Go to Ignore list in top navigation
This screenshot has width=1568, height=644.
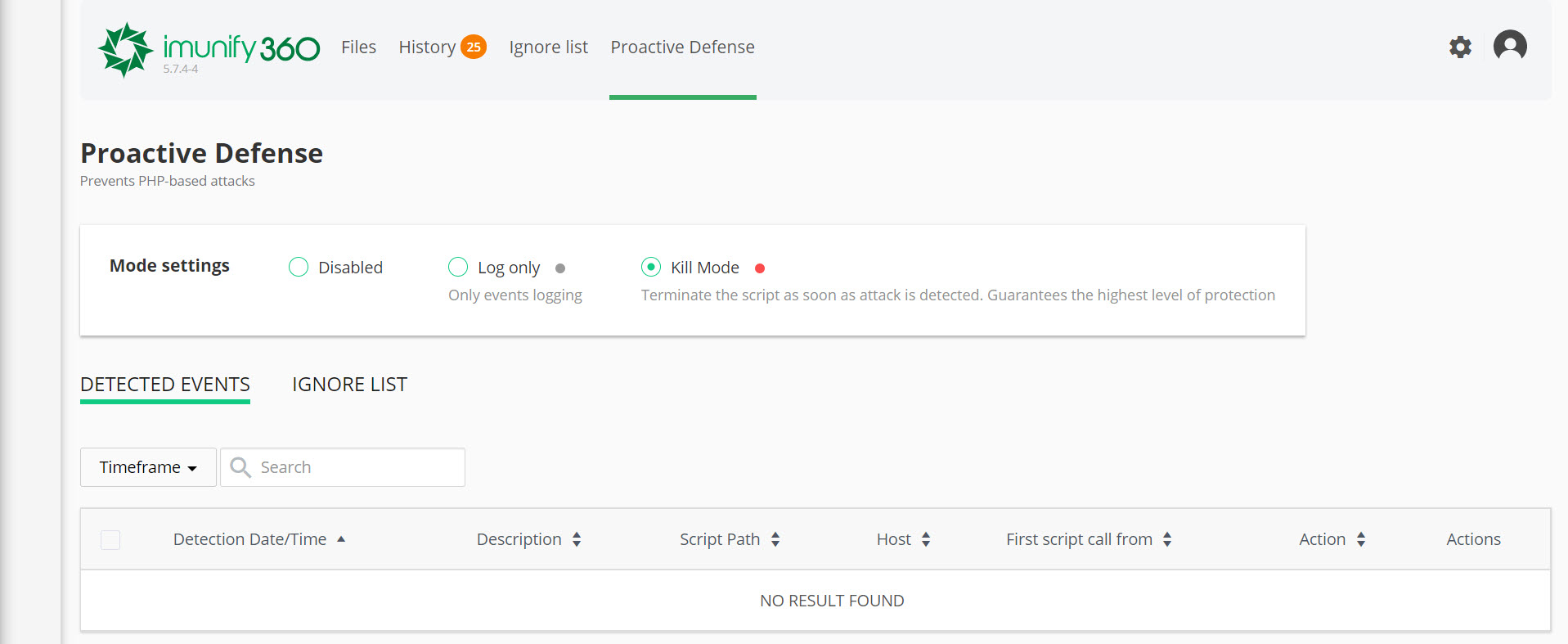tap(548, 47)
